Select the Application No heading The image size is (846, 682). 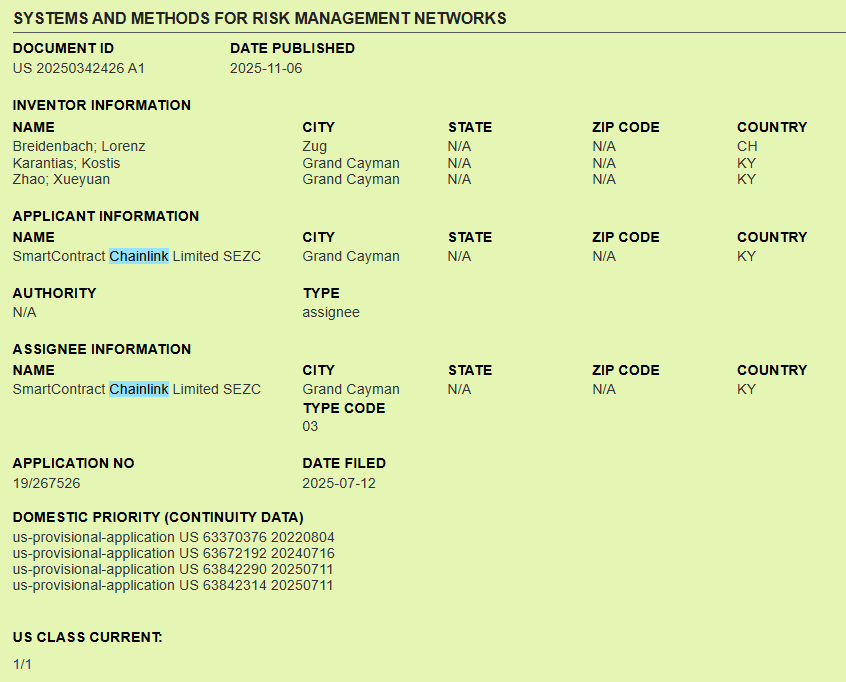tap(73, 463)
